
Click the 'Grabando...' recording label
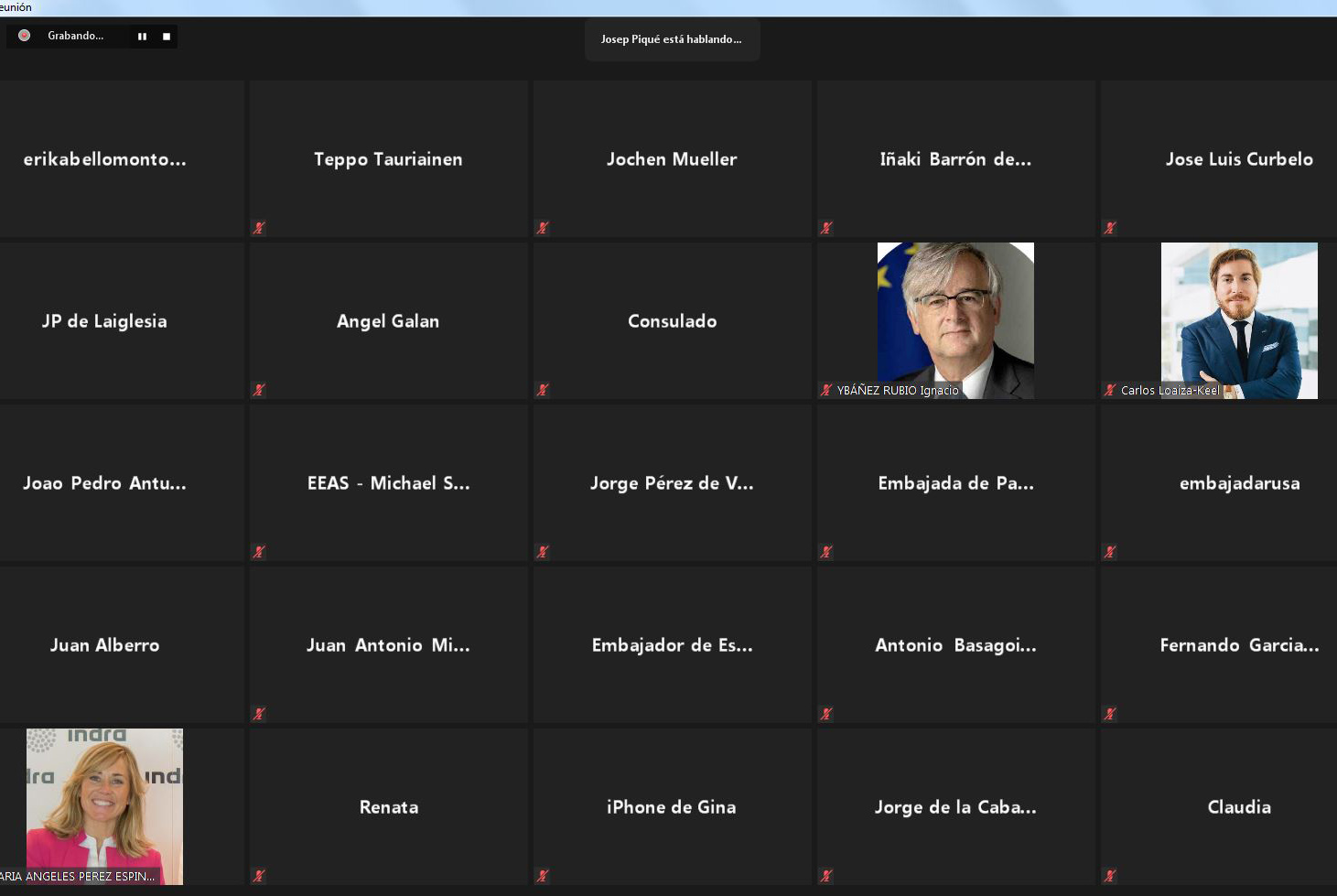tap(75, 36)
